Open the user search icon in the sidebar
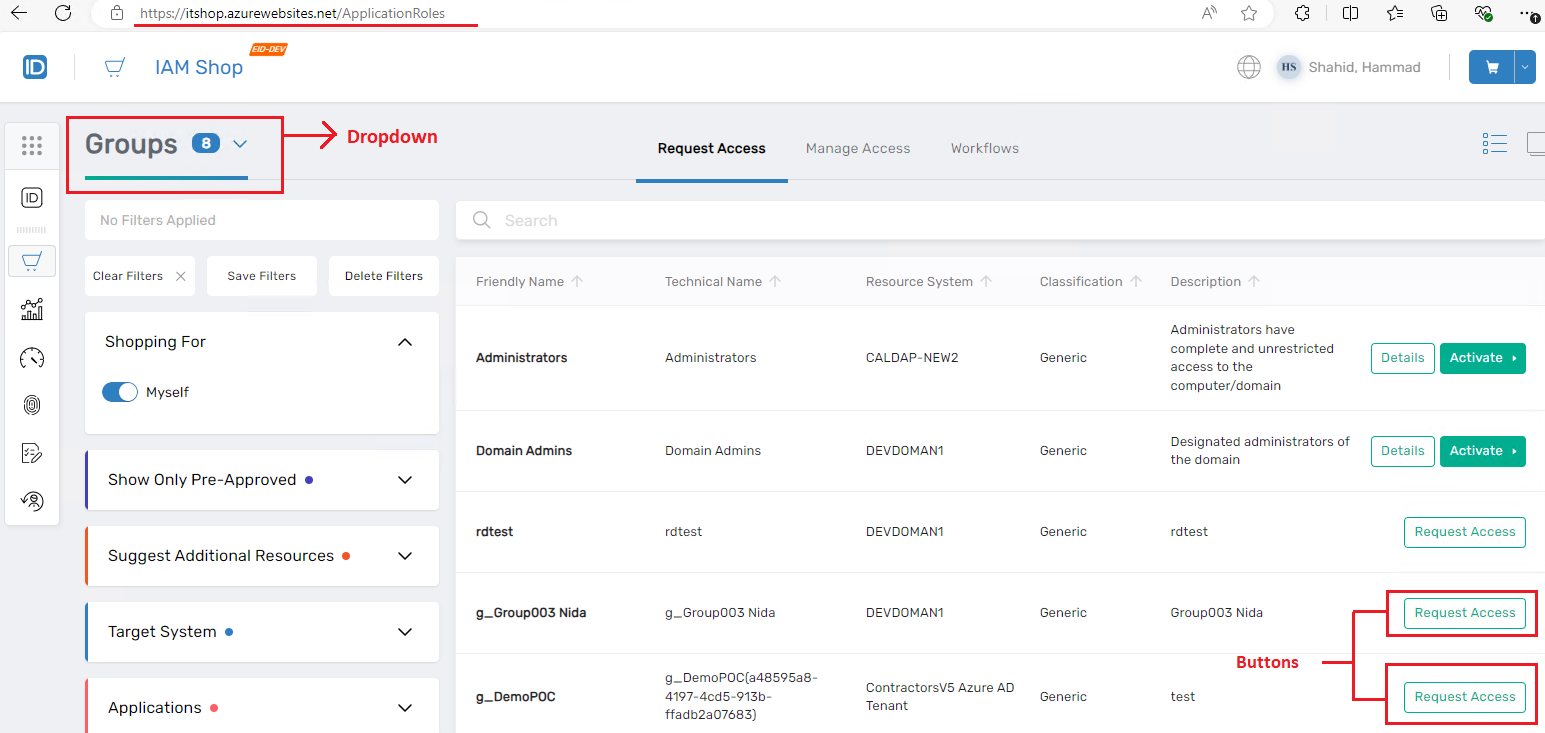 [x=32, y=500]
